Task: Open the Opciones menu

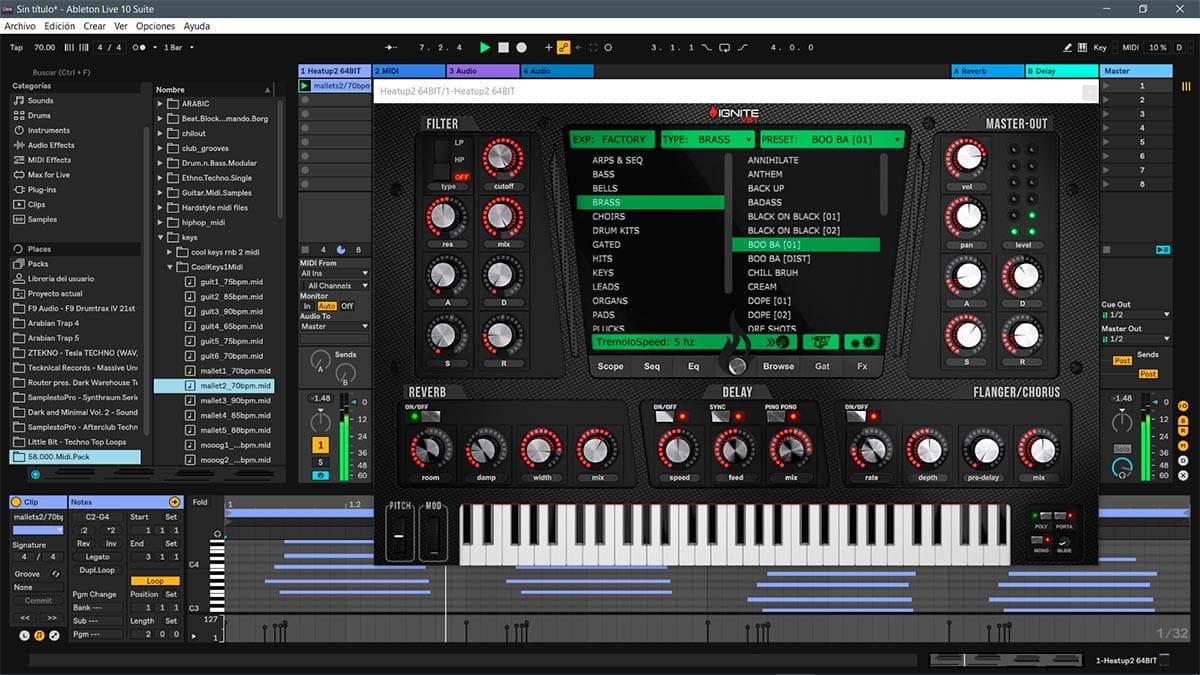Action: coord(155,26)
